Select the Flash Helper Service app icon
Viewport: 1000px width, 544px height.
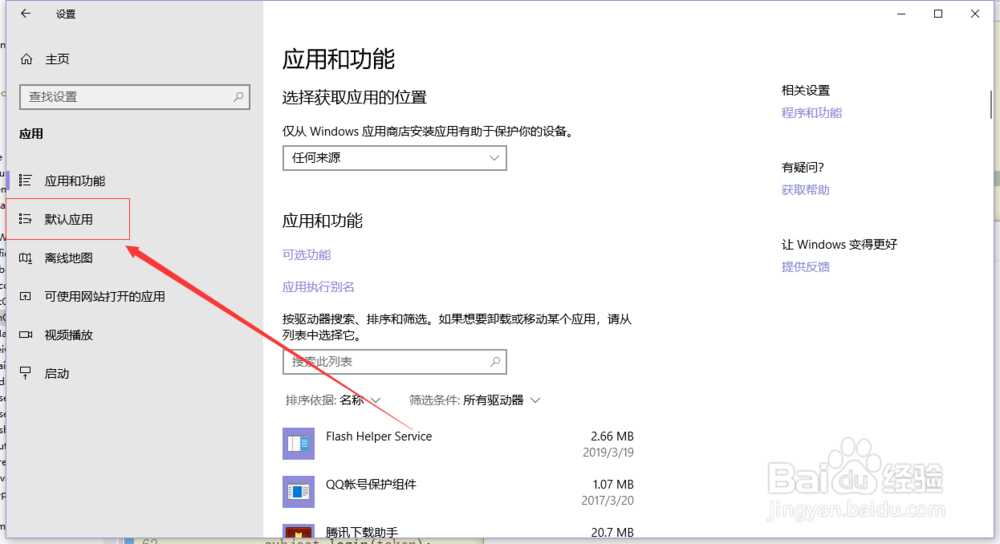(x=298, y=444)
